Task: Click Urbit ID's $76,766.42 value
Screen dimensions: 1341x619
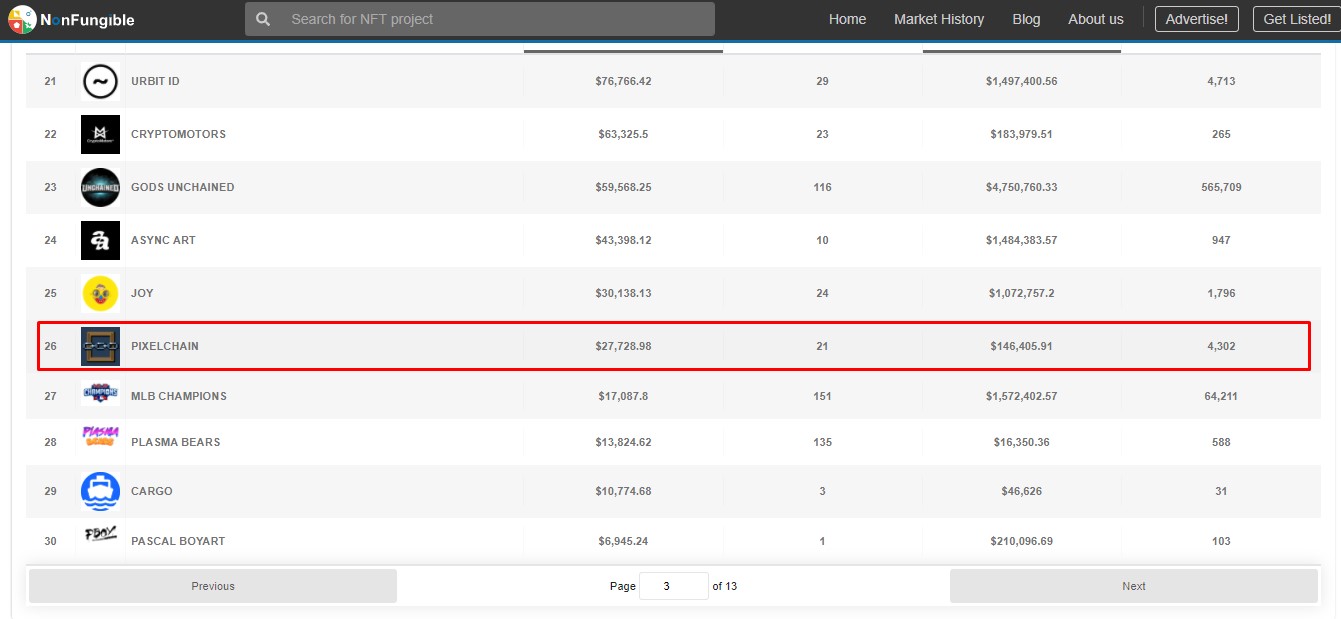Action: pyautogui.click(x=623, y=81)
